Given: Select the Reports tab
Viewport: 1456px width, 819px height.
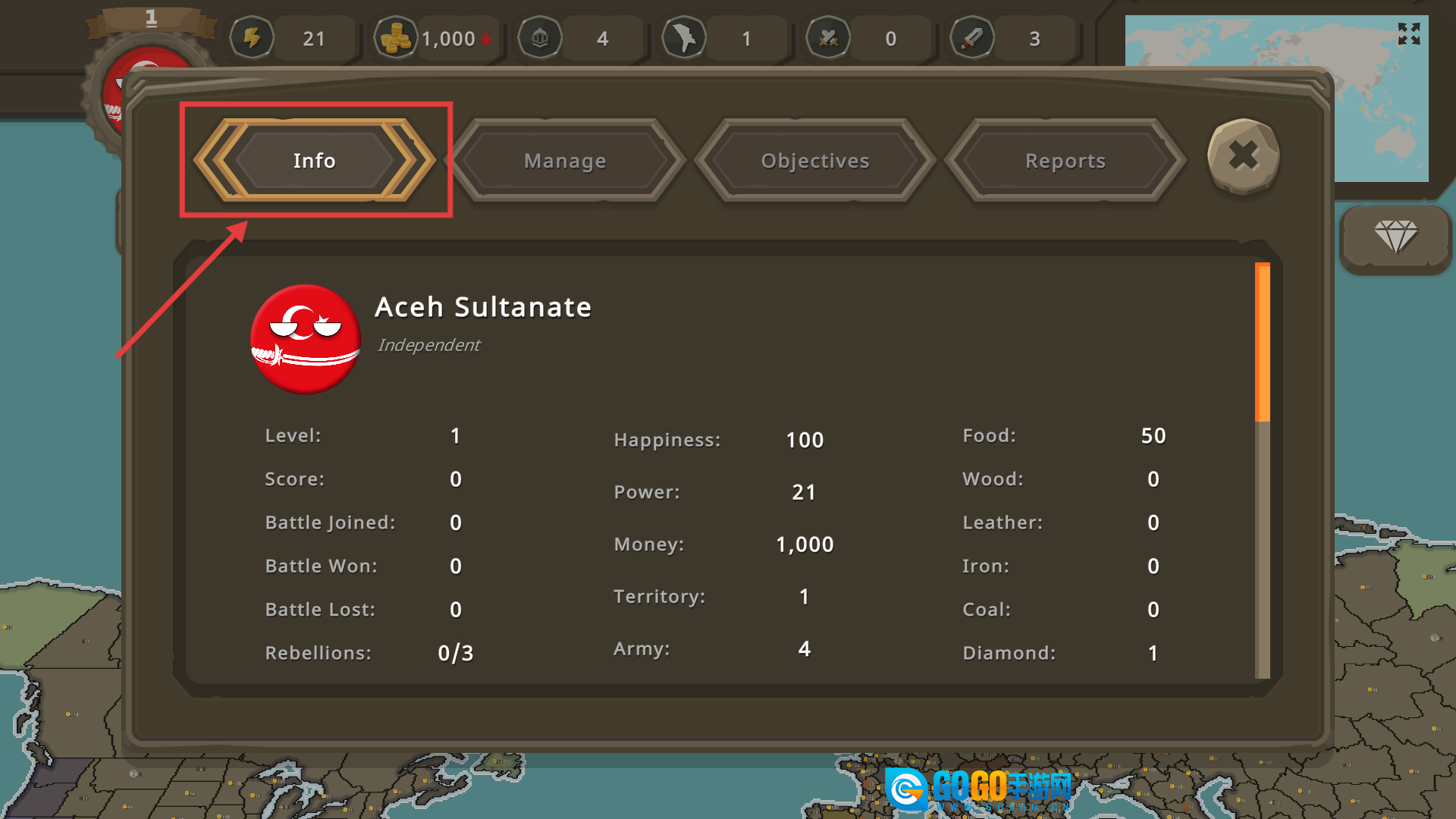Looking at the screenshot, I should (x=1065, y=161).
